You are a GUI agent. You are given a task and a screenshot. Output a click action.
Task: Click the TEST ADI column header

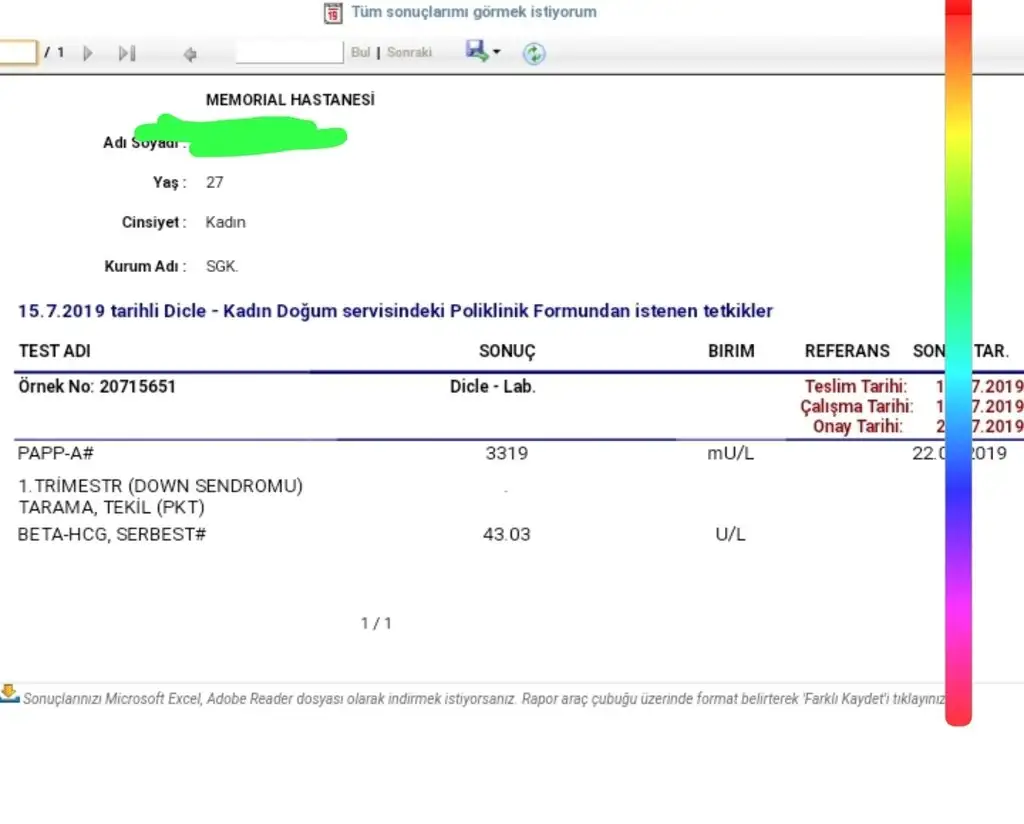(54, 351)
